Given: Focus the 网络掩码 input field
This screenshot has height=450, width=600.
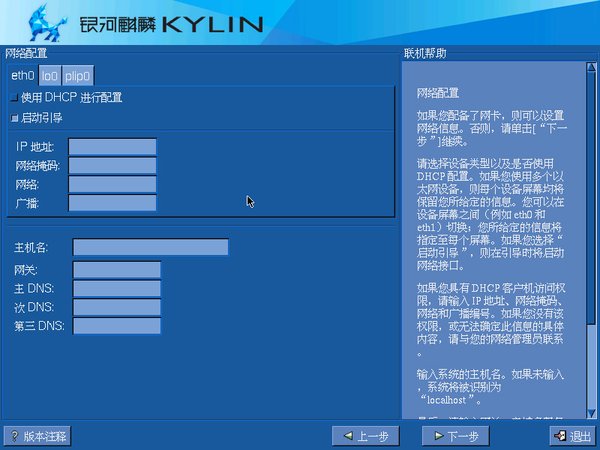Looking at the screenshot, I should (x=112, y=166).
